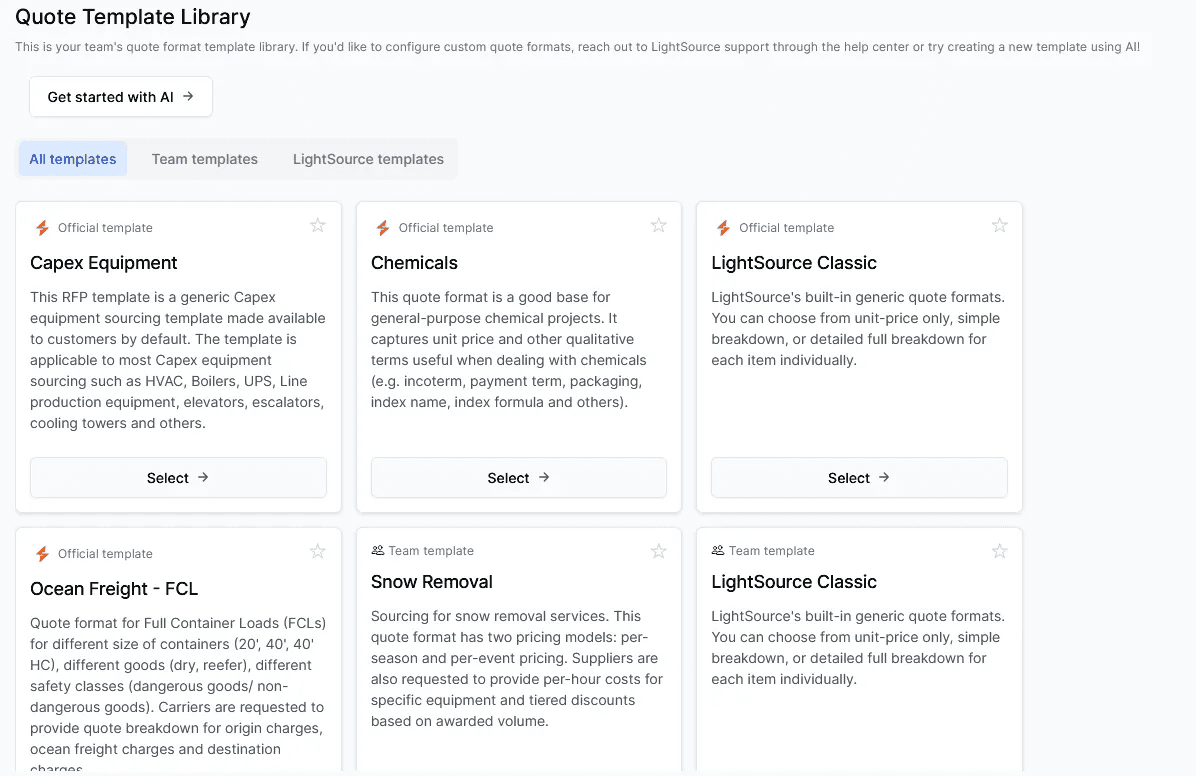The height and width of the screenshot is (776, 1196).
Task: Click official template LightSource Classic title
Action: [x=794, y=262]
